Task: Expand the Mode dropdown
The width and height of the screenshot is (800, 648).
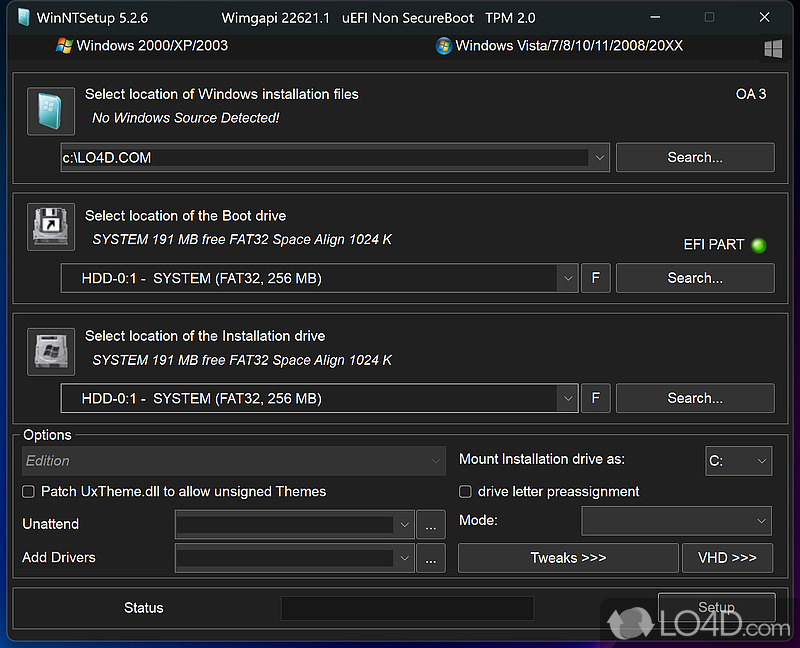Action: [677, 521]
